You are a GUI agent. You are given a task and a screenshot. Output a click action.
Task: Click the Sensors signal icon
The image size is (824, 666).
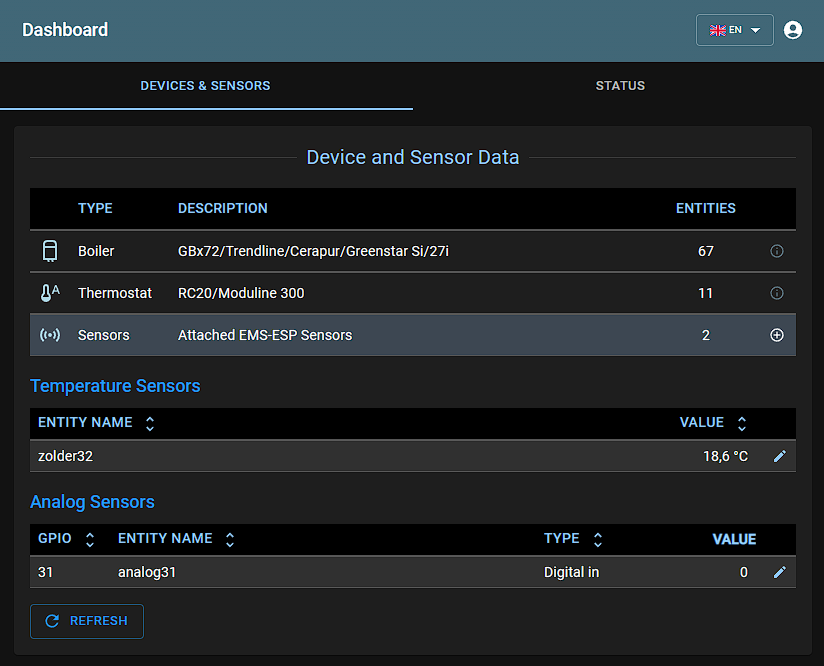50,335
